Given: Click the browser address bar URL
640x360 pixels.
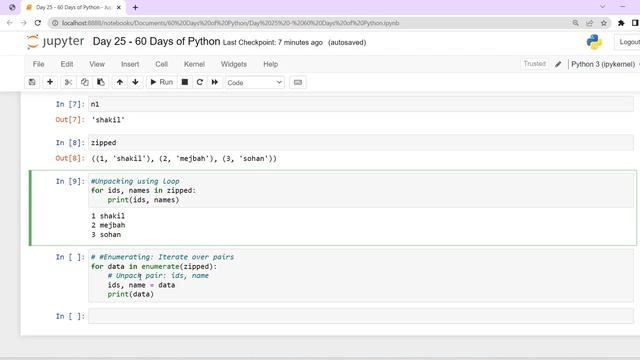Looking at the screenshot, I should click(x=231, y=23).
